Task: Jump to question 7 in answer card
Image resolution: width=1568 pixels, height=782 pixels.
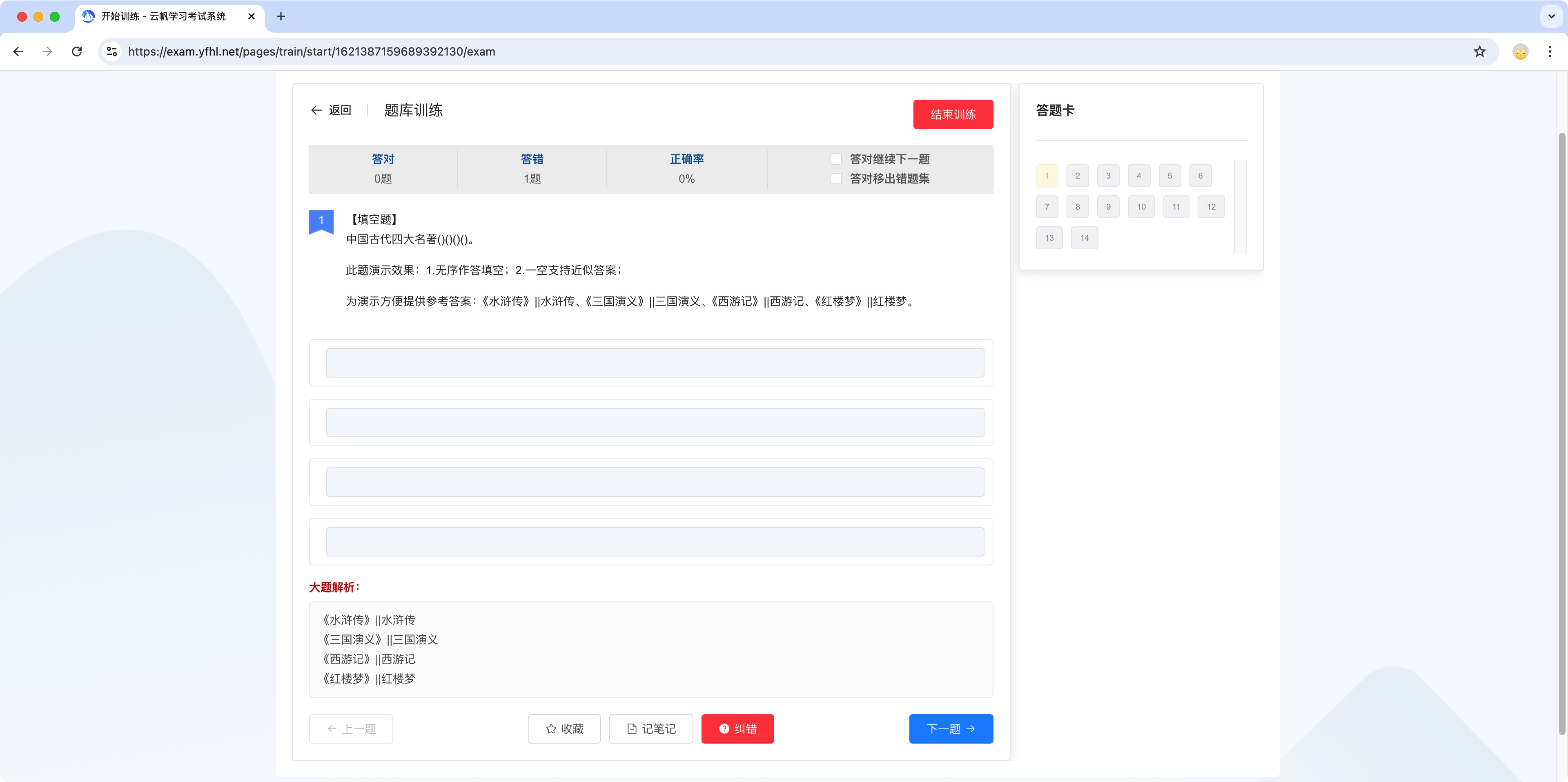Action: click(1047, 207)
